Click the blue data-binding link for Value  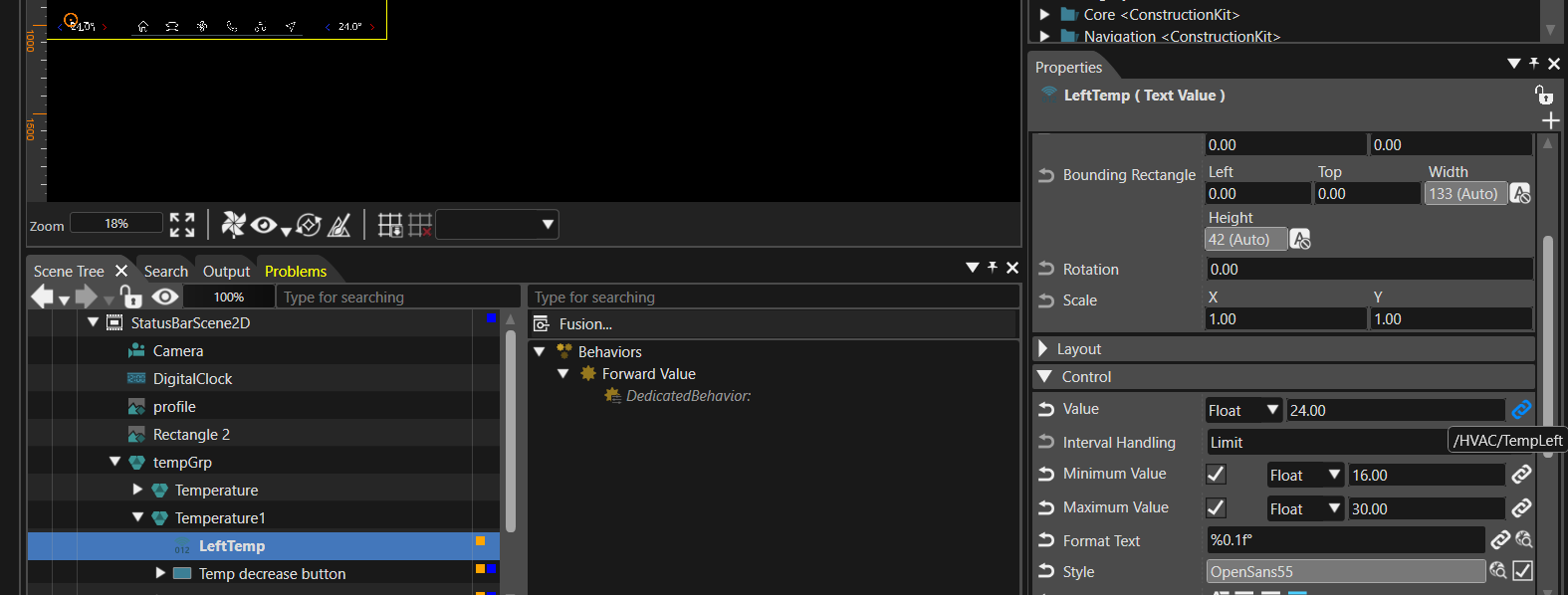point(1521,409)
